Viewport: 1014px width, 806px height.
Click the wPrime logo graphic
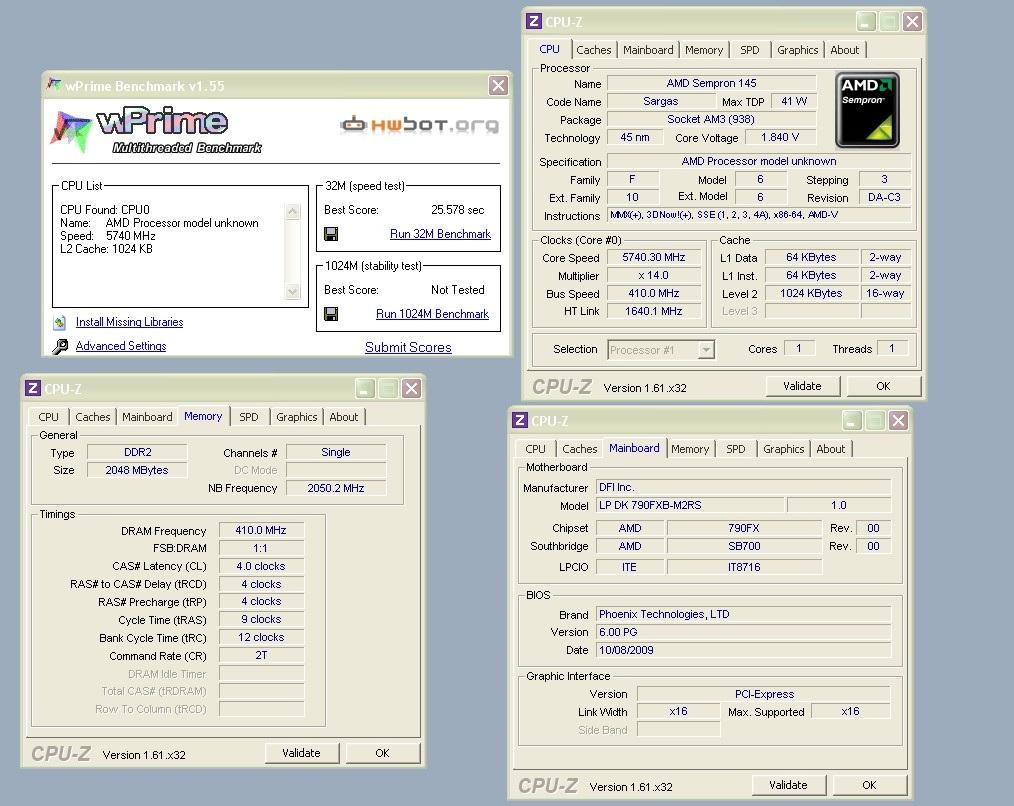point(157,131)
